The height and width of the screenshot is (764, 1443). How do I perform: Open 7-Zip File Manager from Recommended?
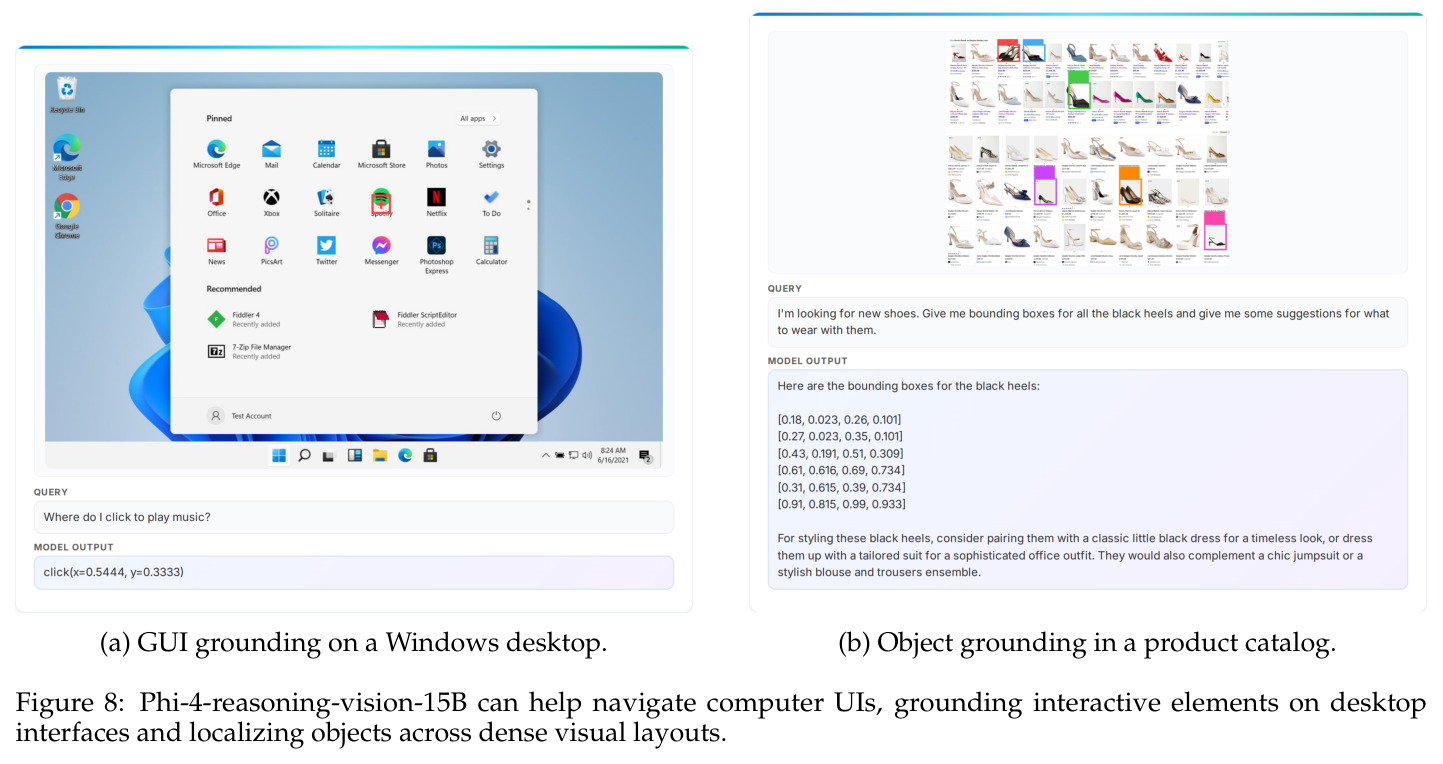tap(249, 351)
